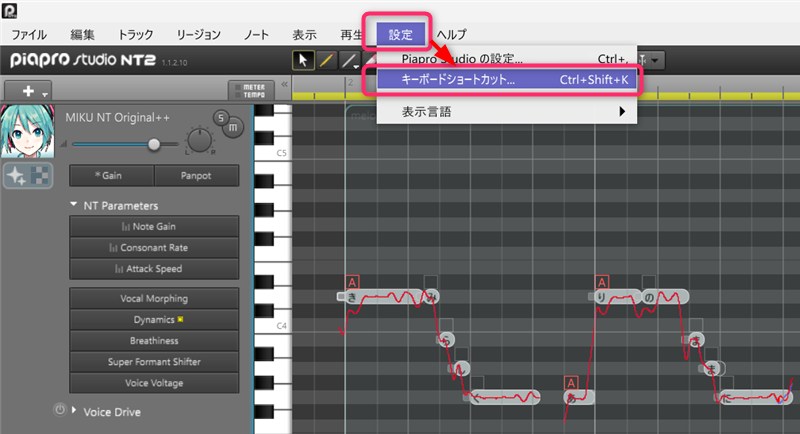
Task: Click the bars icon on Note Gain
Action: [x=126, y=226]
